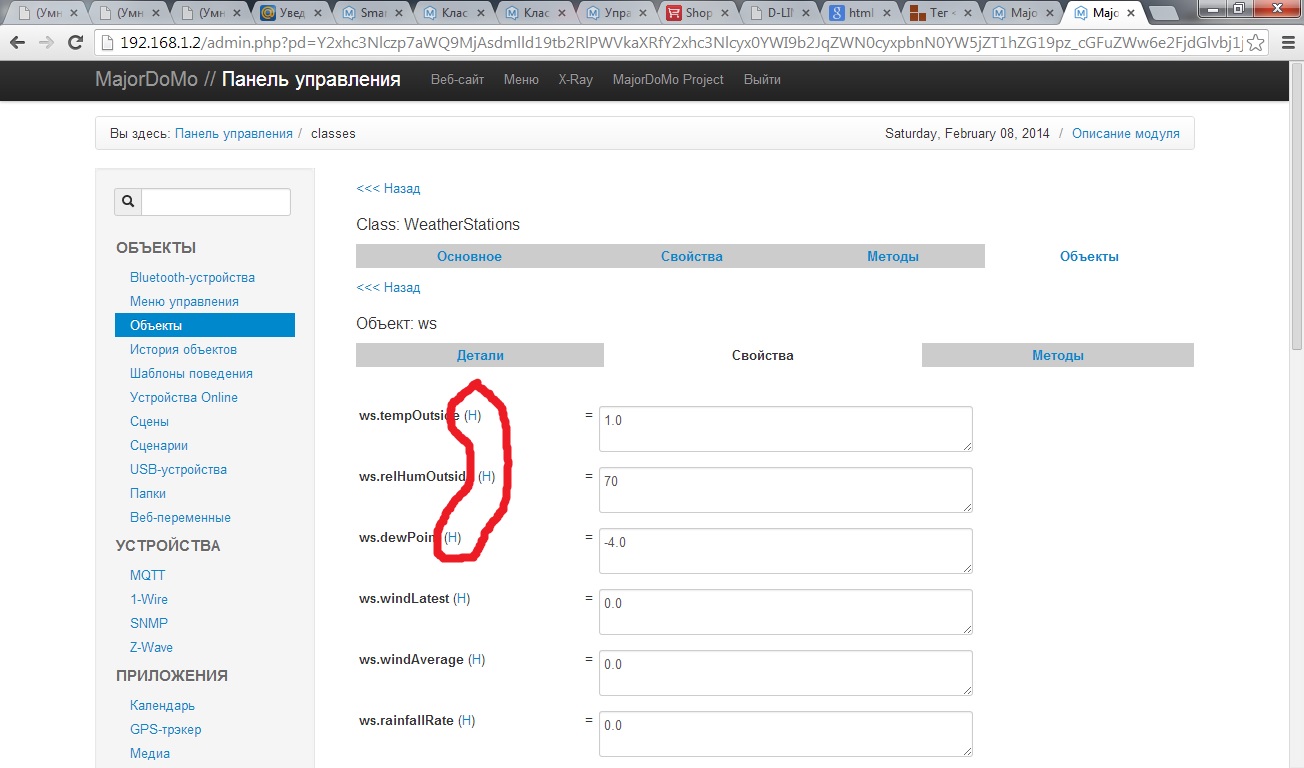Focus the sidebar search field
Screen dimensions: 1304x768
216,202
